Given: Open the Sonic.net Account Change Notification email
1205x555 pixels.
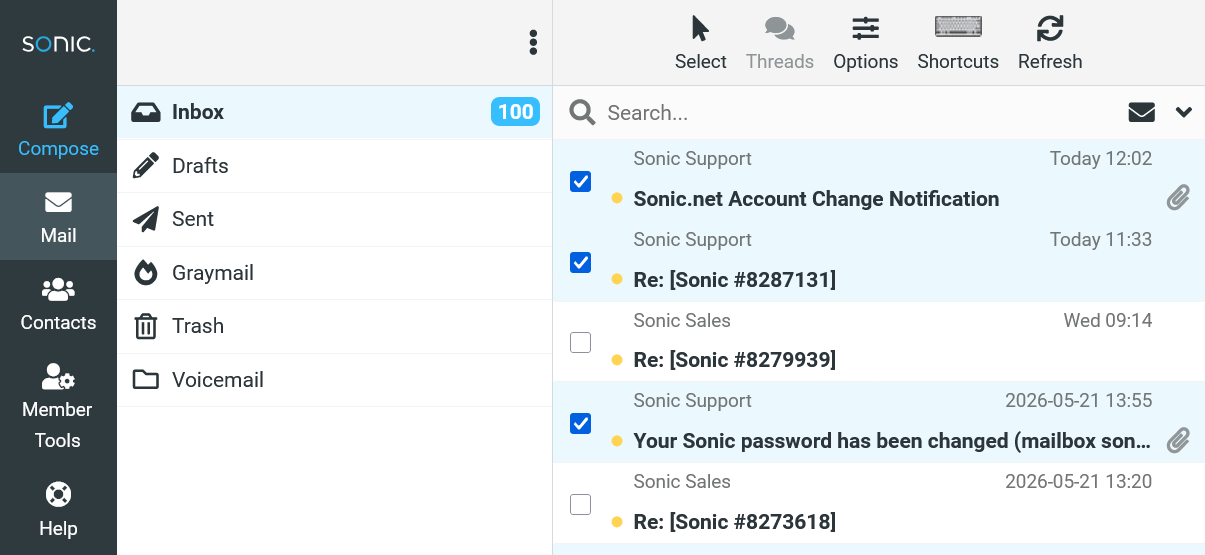Looking at the screenshot, I should click(x=816, y=199).
